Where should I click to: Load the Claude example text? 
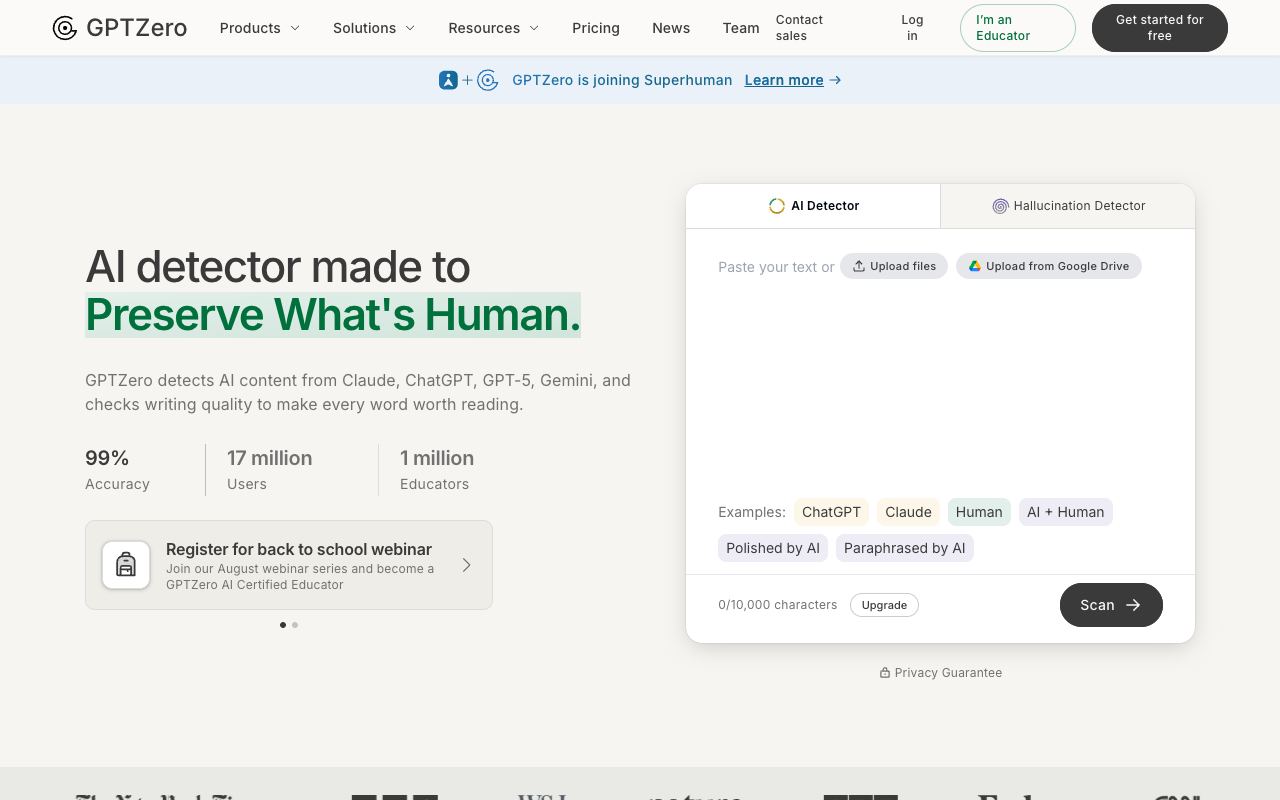(x=908, y=512)
